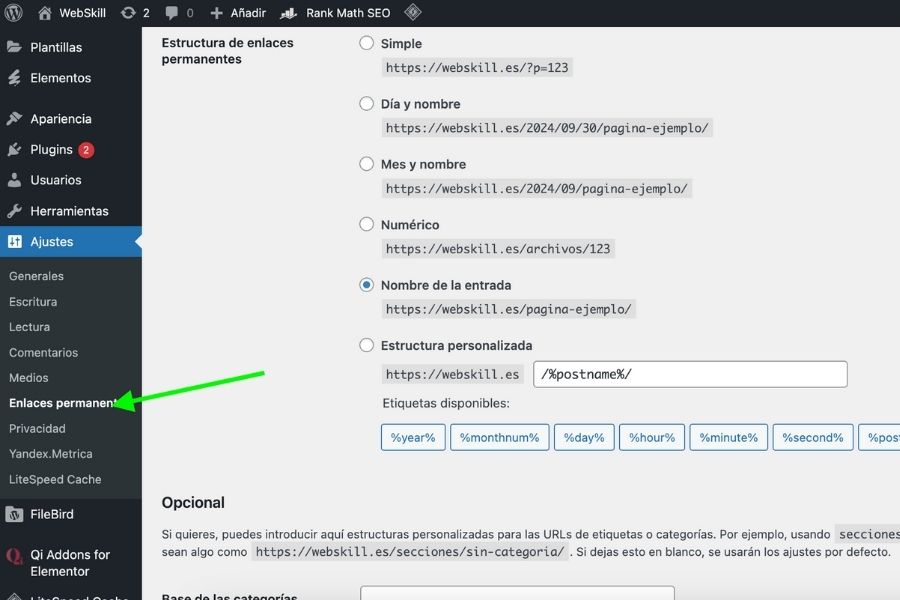This screenshot has height=600, width=900.
Task: Open Qi Addons for Elementor menu
Action: (x=71, y=563)
